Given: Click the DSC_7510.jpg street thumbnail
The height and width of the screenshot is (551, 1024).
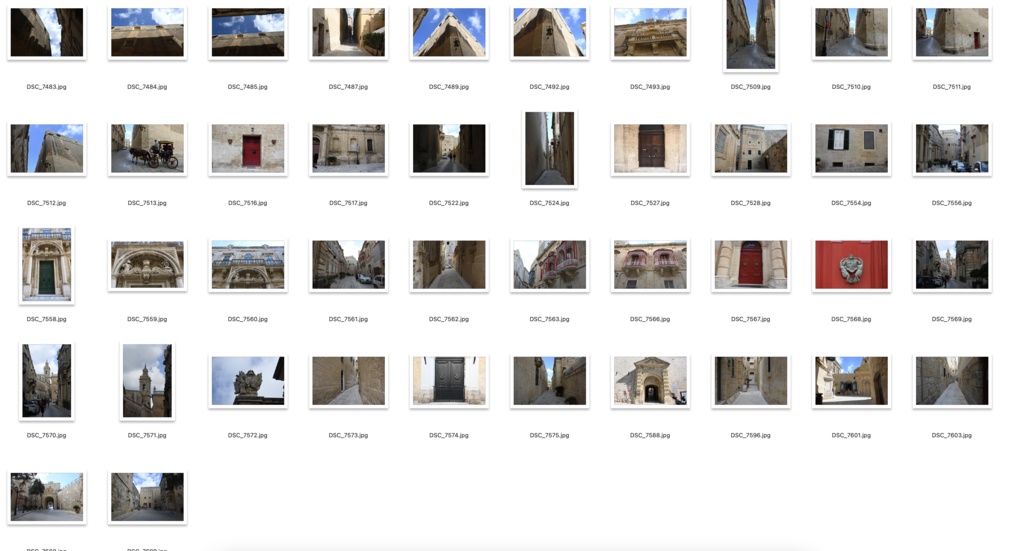Looking at the screenshot, I should (x=851, y=32).
